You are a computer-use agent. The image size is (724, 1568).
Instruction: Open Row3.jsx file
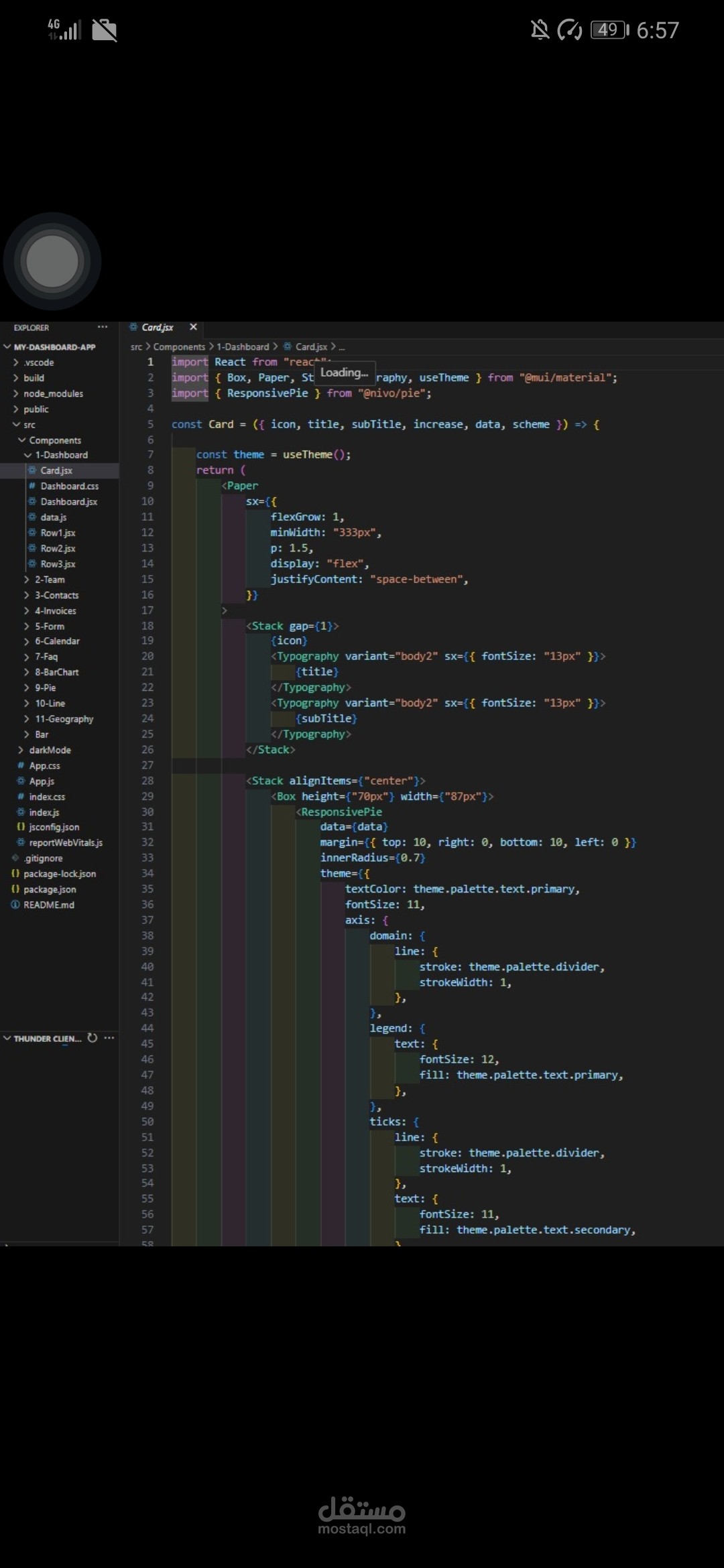(x=58, y=564)
